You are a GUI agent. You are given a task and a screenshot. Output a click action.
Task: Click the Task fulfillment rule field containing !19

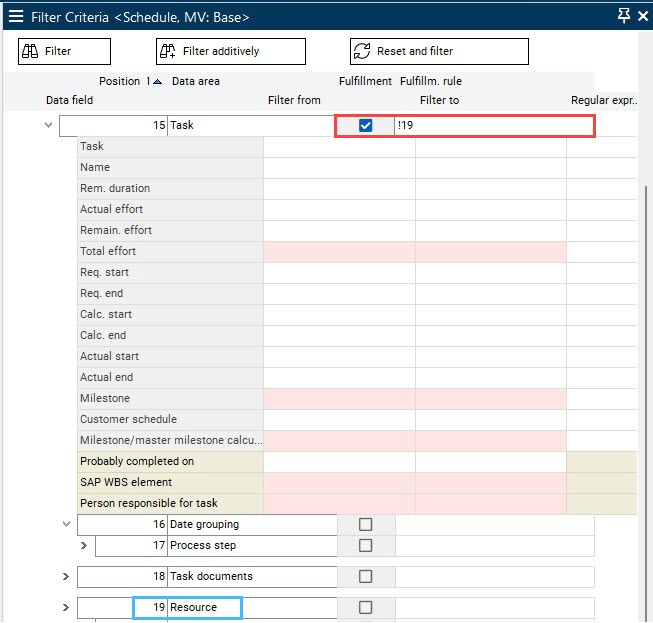[x=494, y=126]
